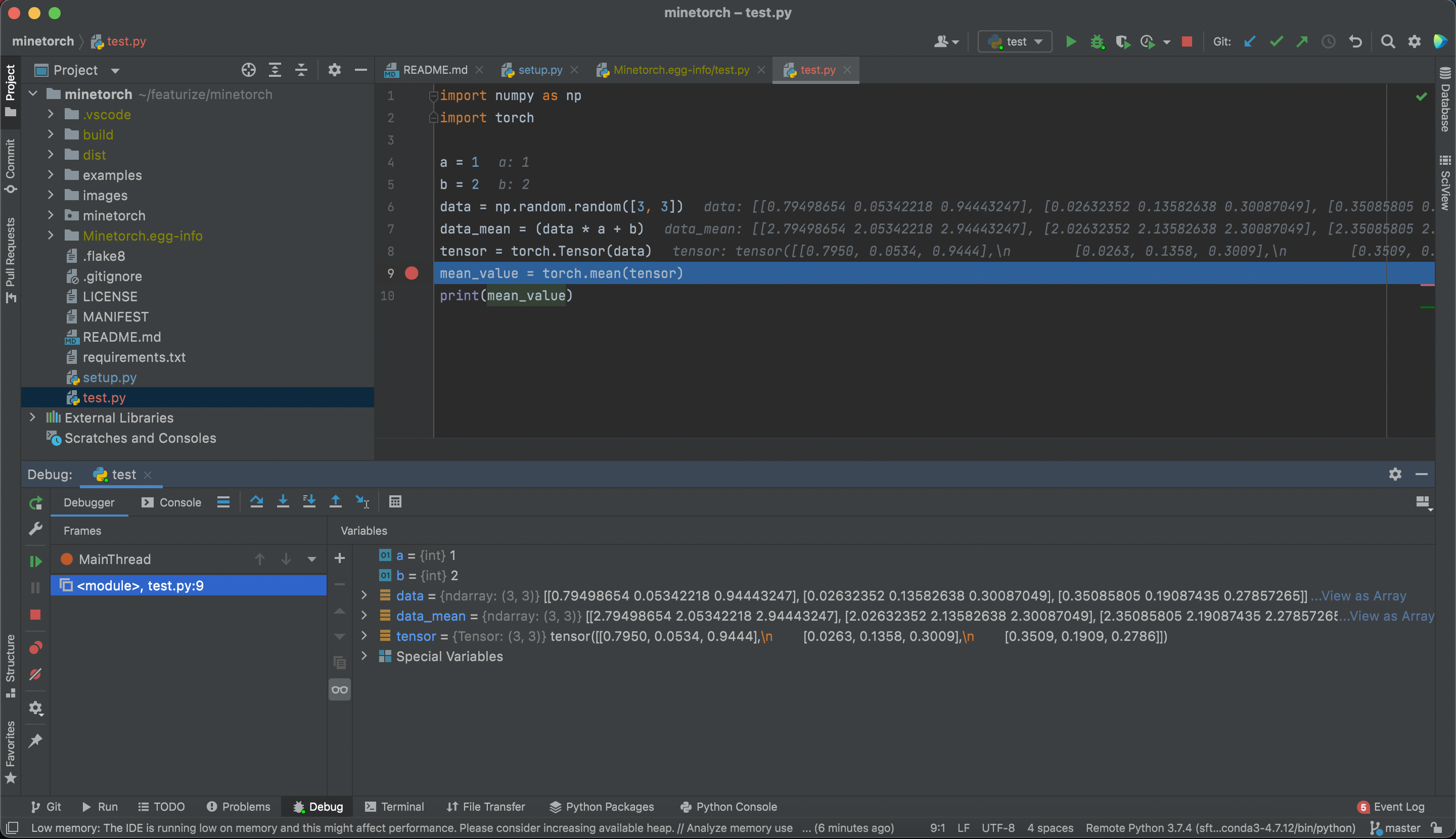Click Resume Program green icon
The image size is (1456, 839).
click(36, 561)
